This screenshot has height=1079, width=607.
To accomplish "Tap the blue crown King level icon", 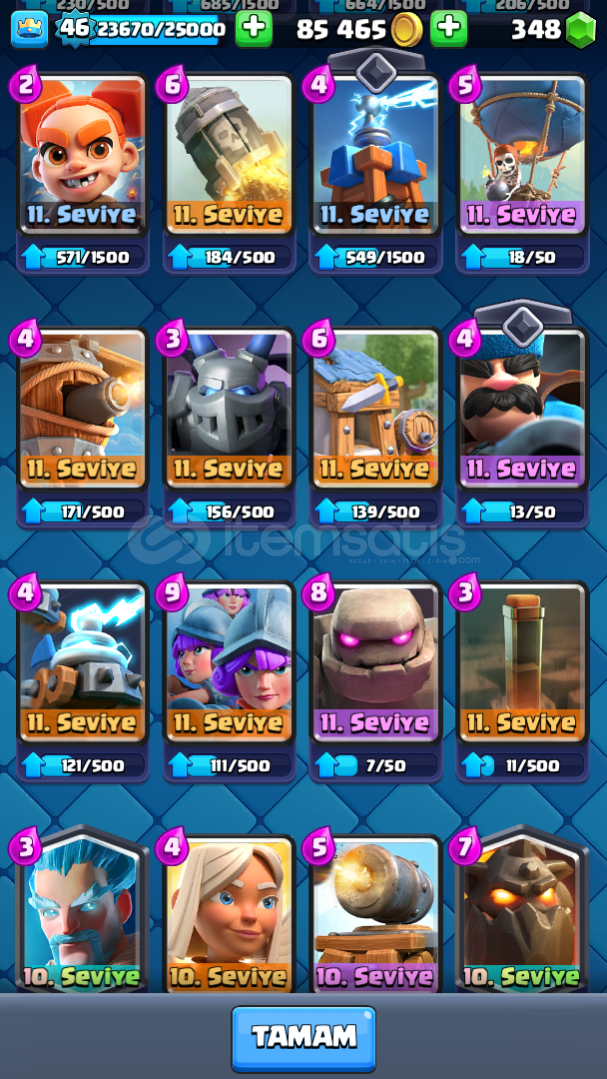I will coord(30,29).
